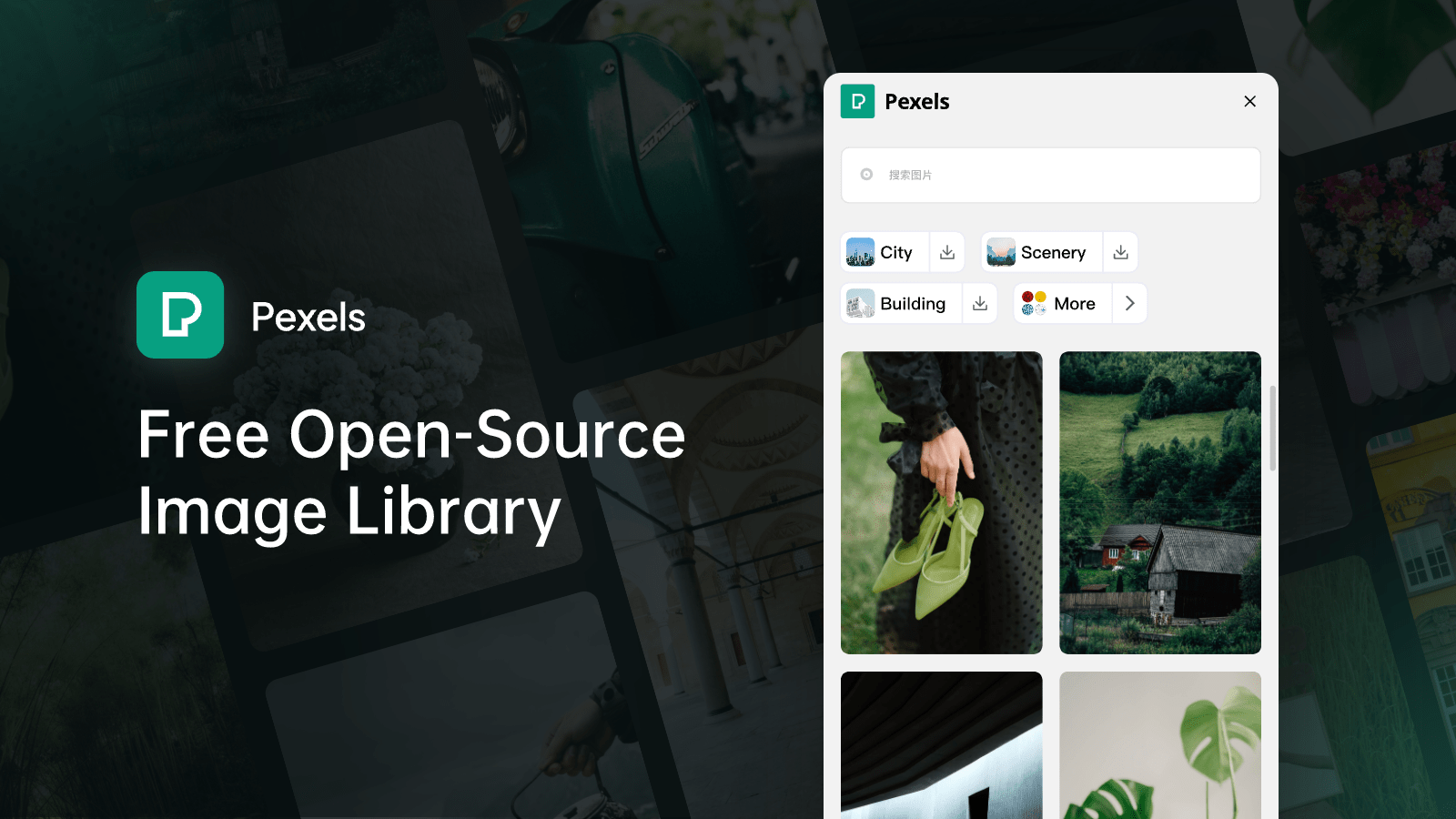Expand More categories with chevron arrow

pyautogui.click(x=1129, y=303)
